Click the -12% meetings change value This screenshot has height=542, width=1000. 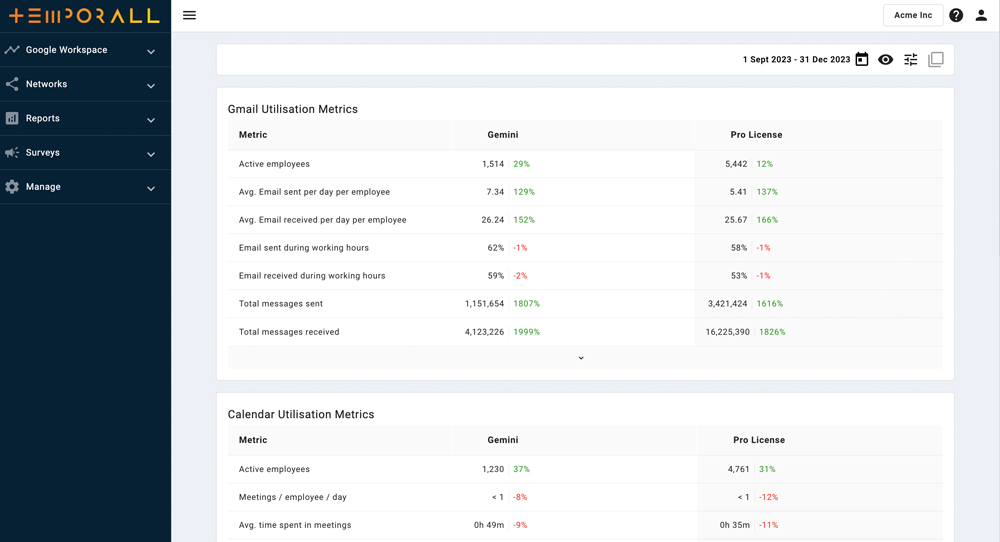pyautogui.click(x=768, y=497)
